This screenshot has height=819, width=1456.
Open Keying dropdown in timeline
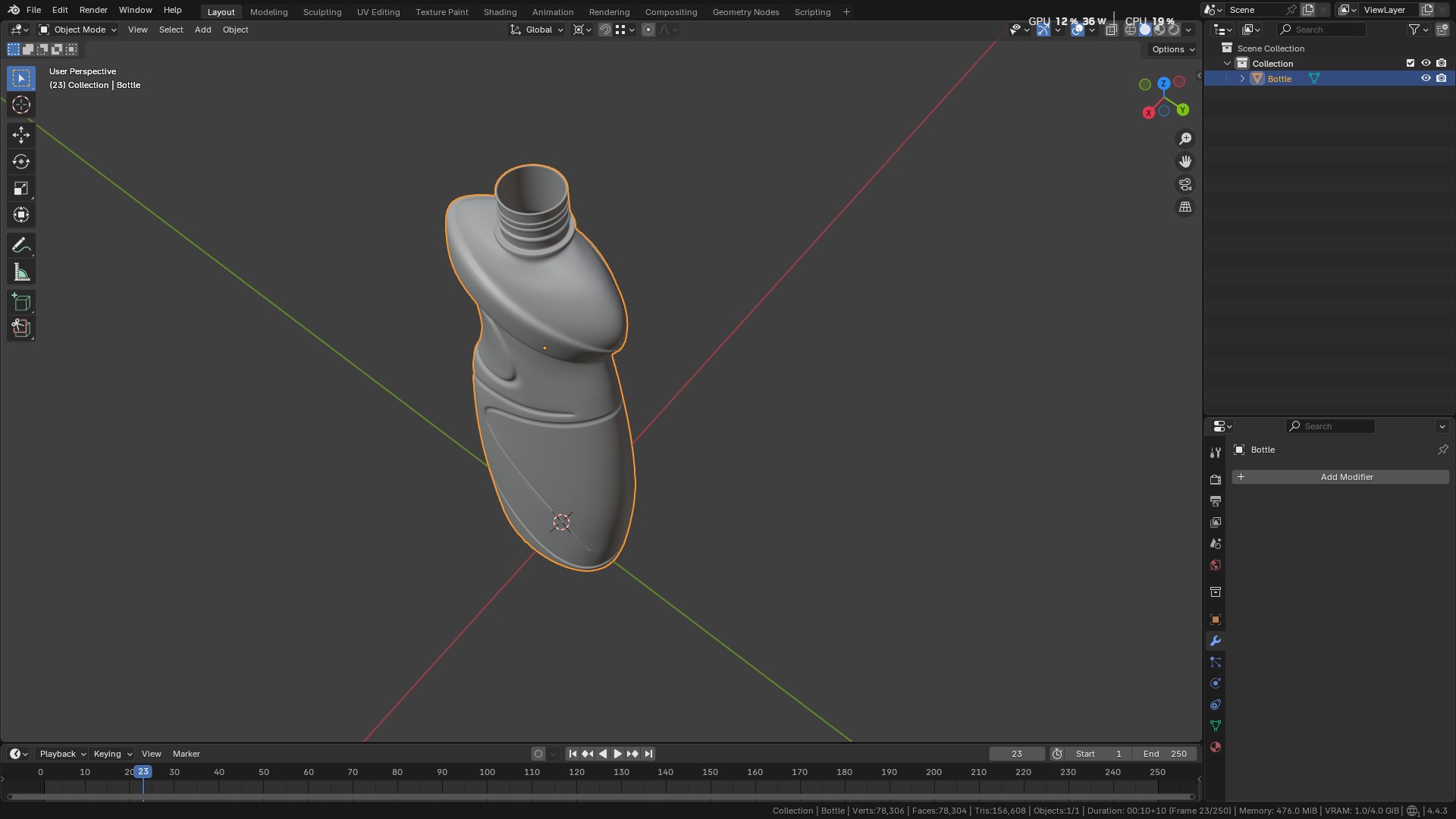[112, 754]
